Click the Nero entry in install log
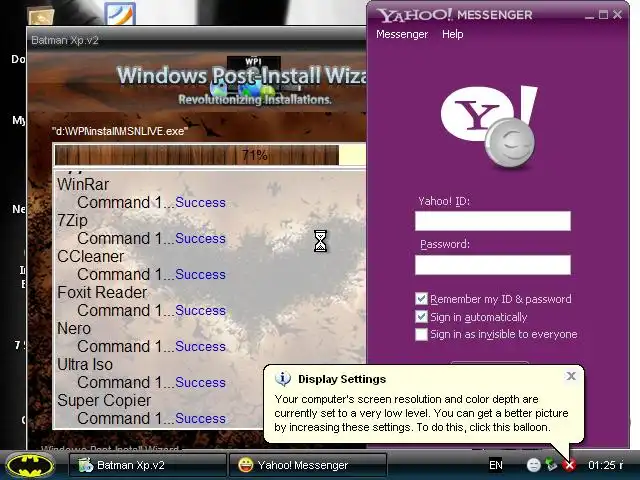Image resolution: width=640 pixels, height=480 pixels. (74, 329)
